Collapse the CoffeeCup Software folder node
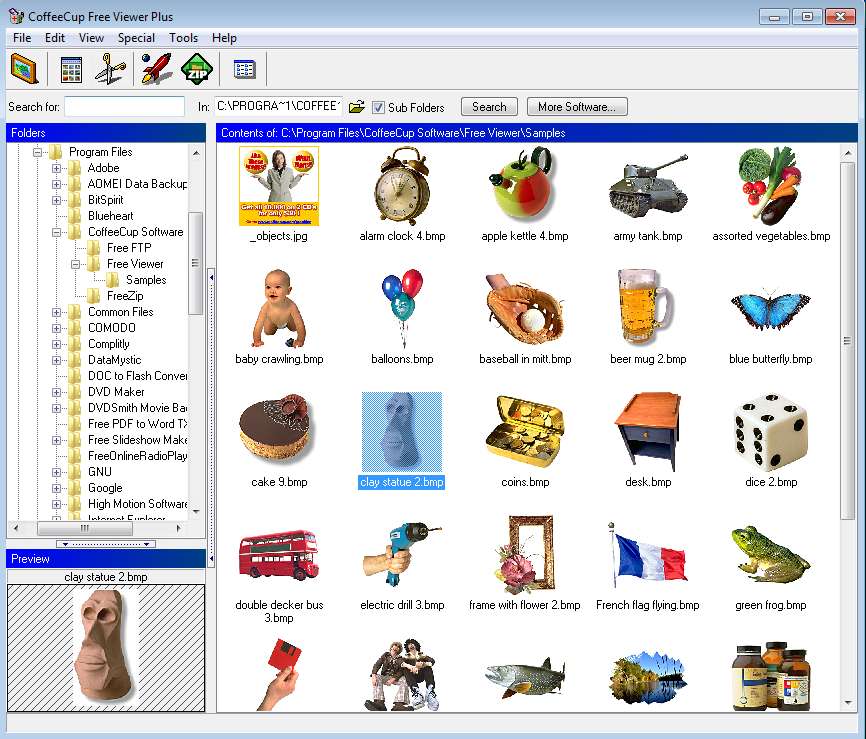 point(57,232)
